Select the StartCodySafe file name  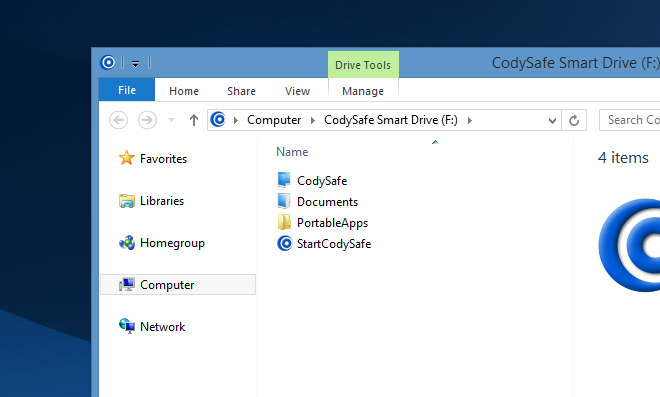(334, 244)
